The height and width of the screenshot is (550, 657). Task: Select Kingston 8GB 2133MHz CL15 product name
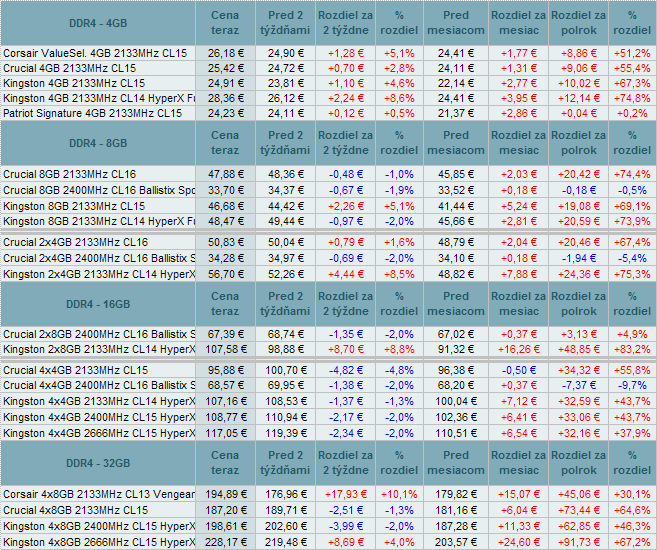(74, 206)
